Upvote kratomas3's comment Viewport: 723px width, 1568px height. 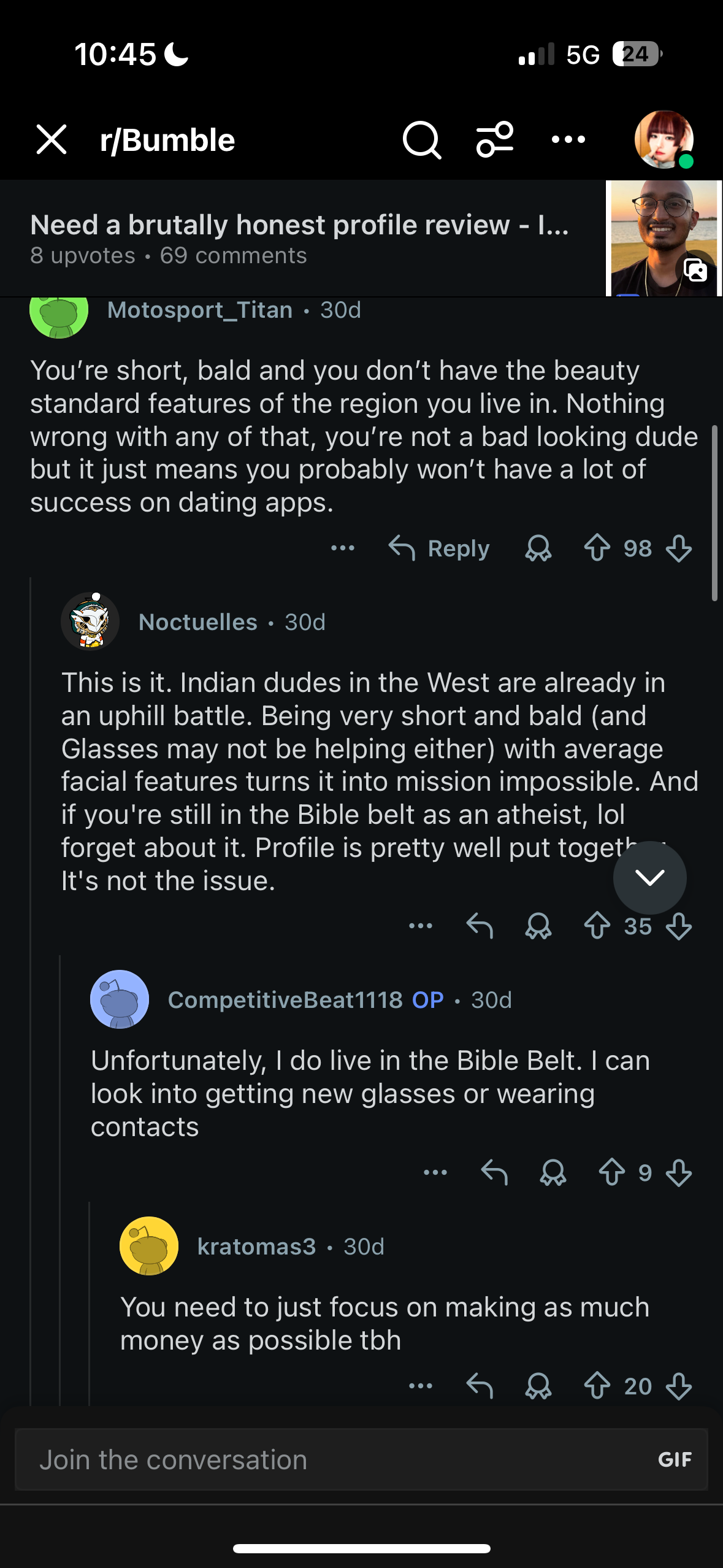[x=597, y=1386]
